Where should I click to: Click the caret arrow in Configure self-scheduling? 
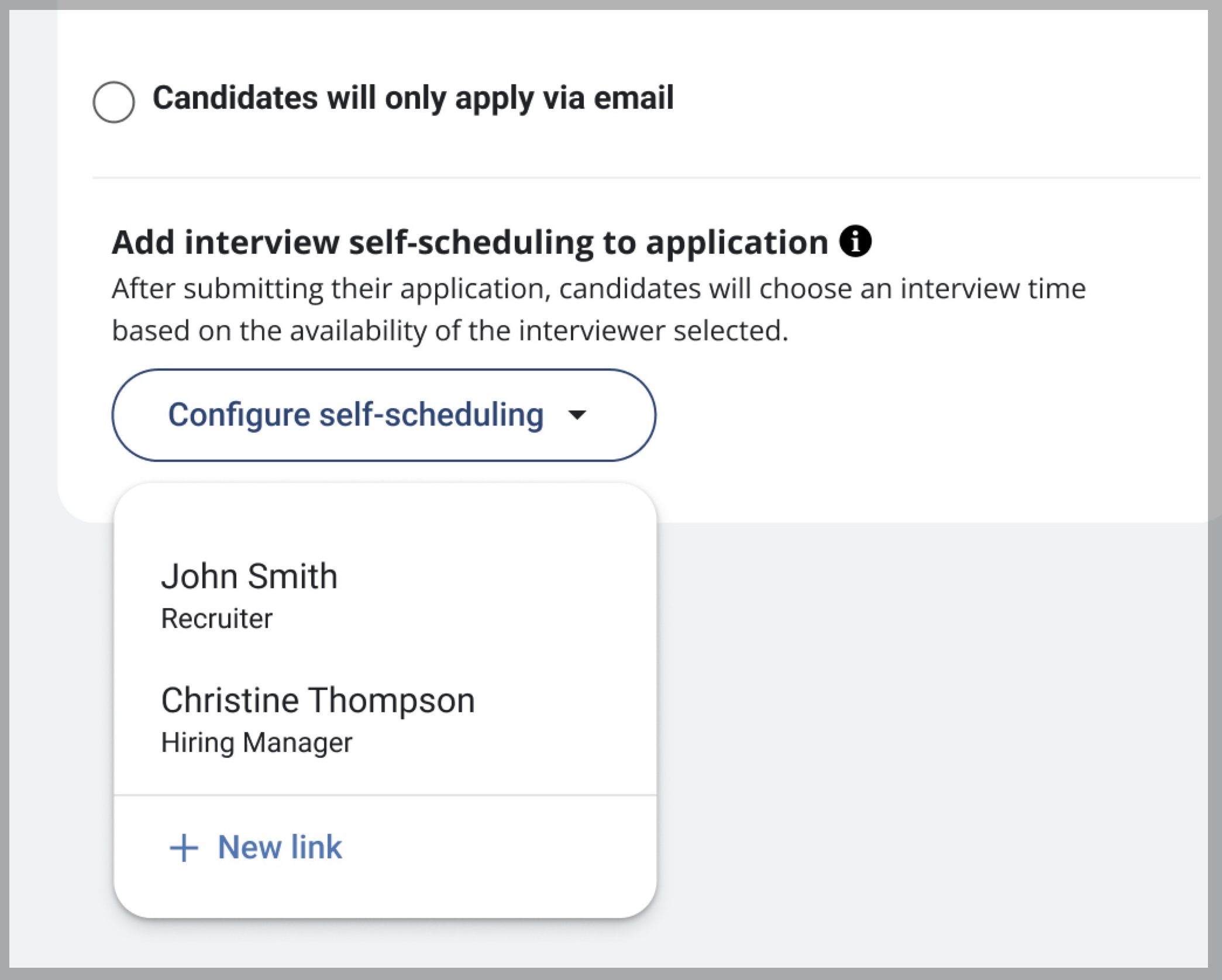(577, 415)
